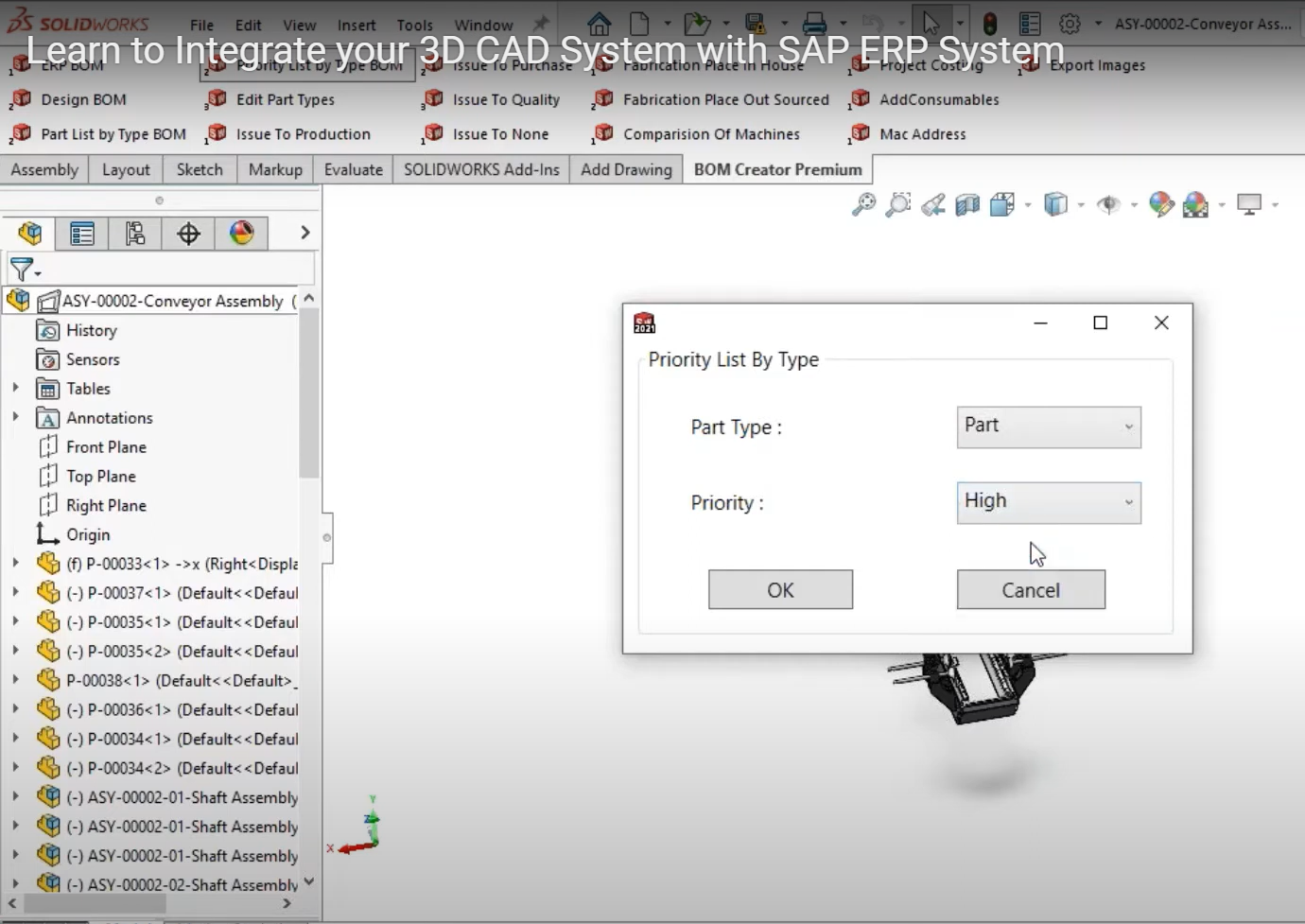1305x924 pixels.
Task: Click the Design BOM icon
Action: click(x=22, y=99)
